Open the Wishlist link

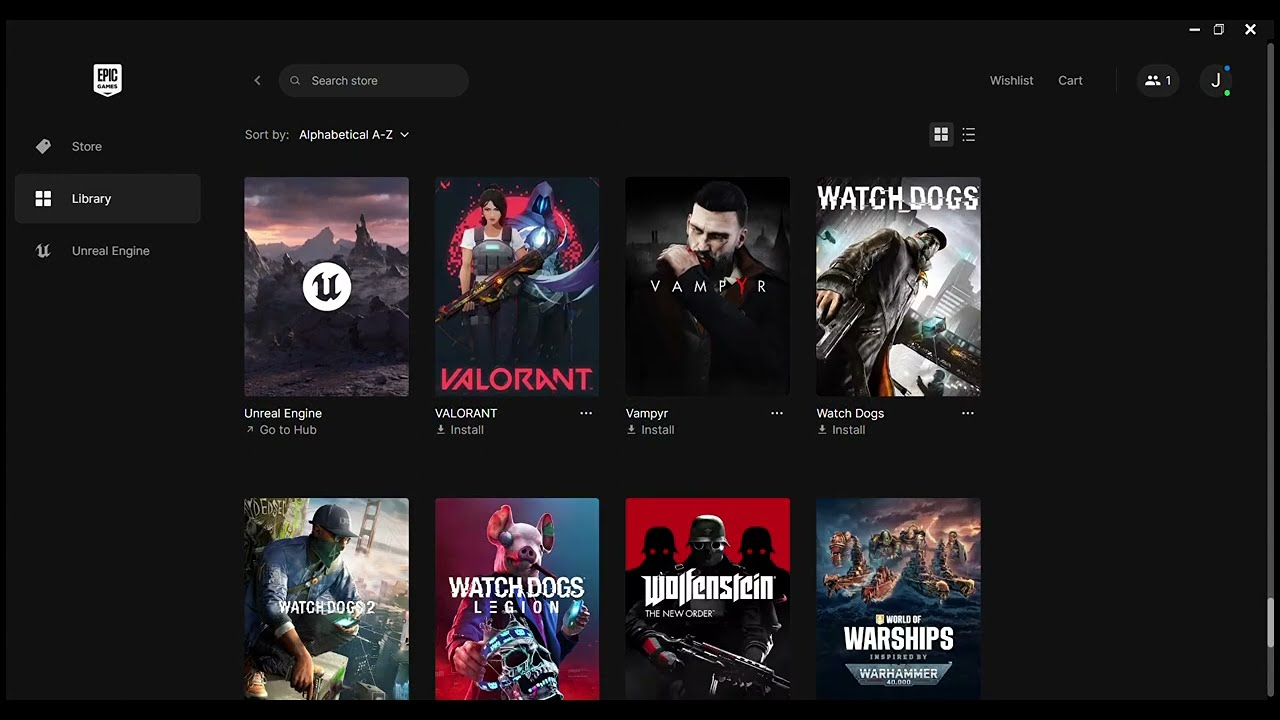tap(1011, 80)
